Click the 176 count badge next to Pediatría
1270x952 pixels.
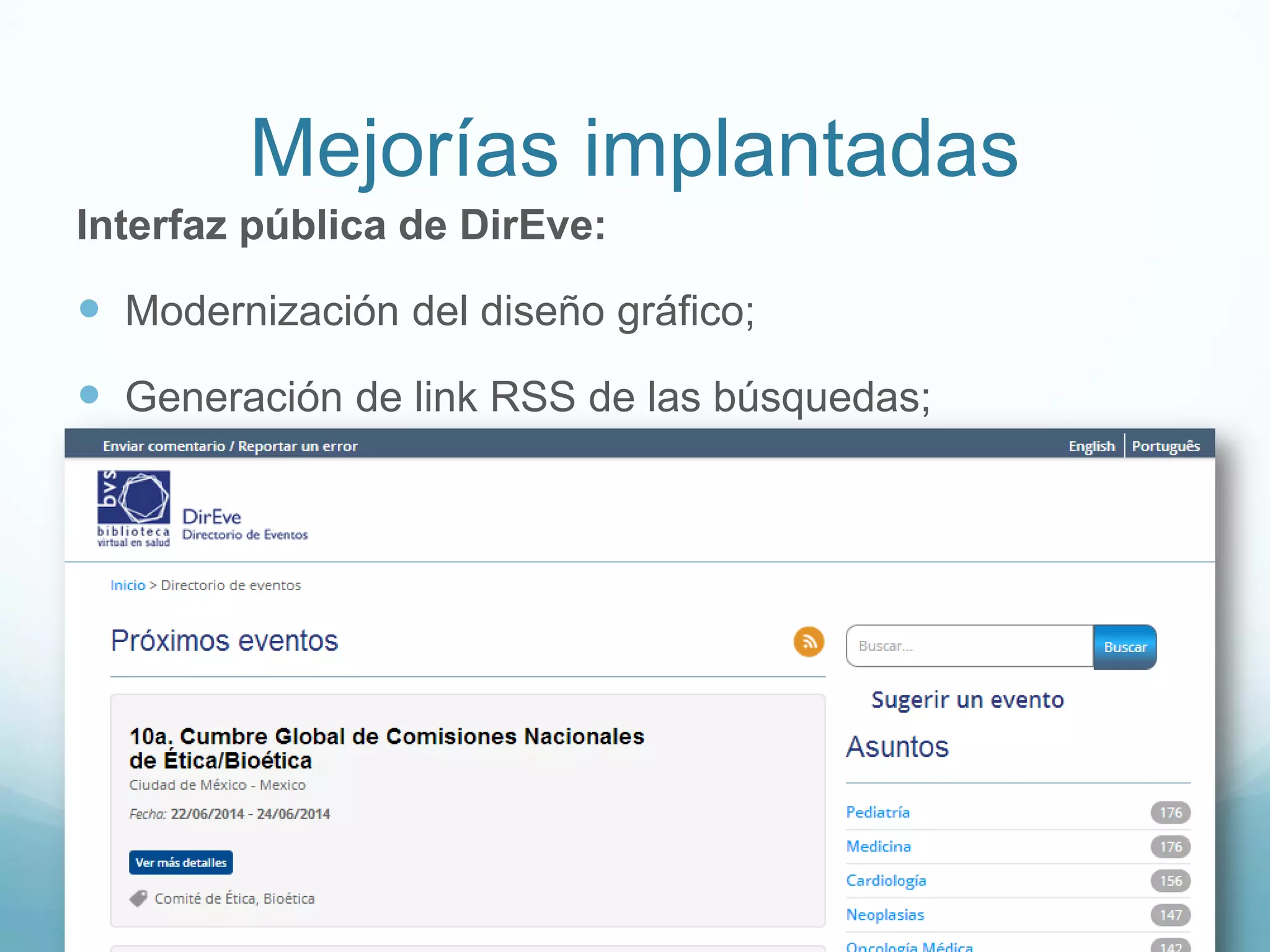(1171, 813)
